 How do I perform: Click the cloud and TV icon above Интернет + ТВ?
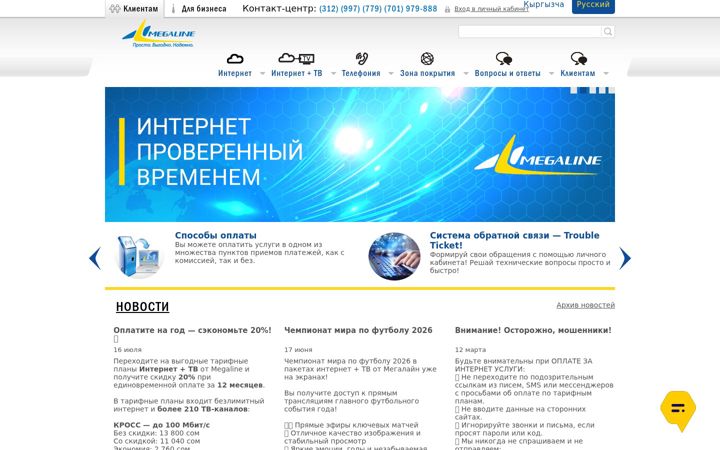(296, 58)
